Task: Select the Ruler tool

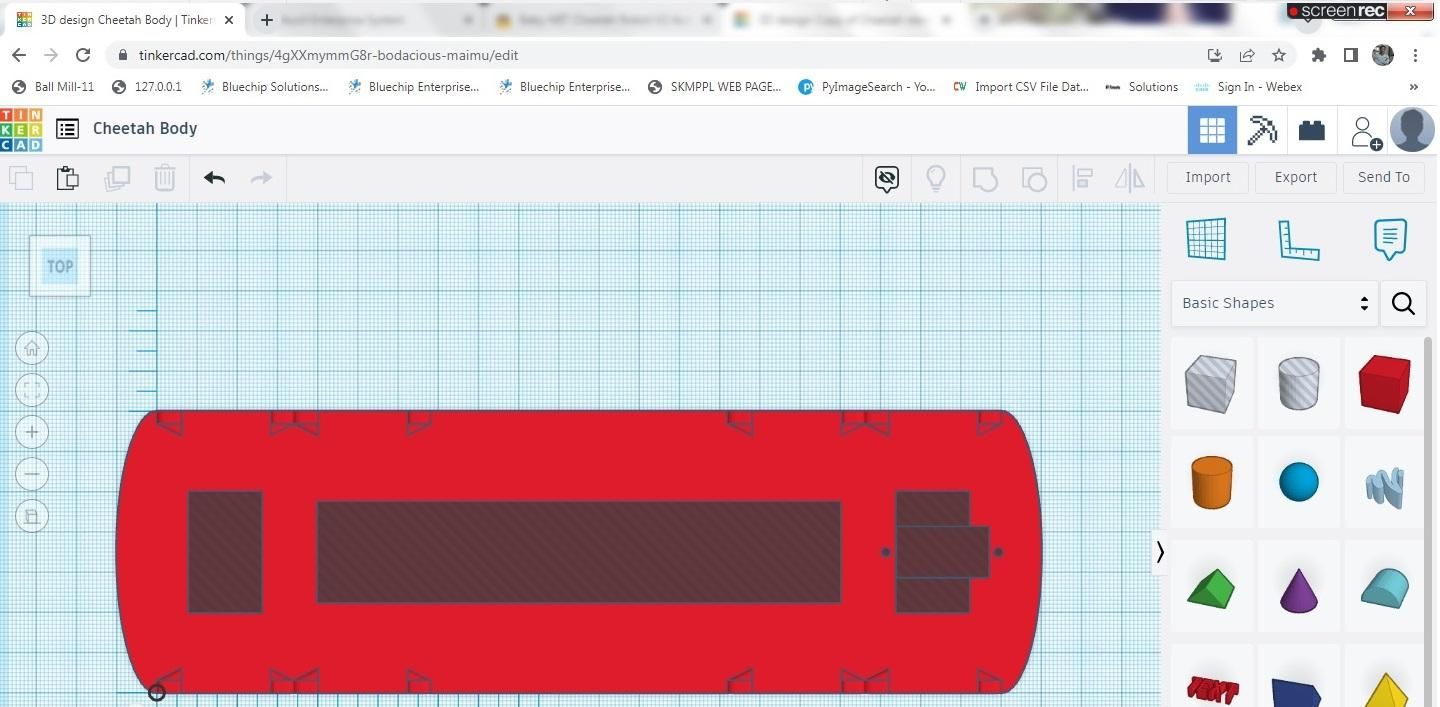Action: click(x=1298, y=240)
